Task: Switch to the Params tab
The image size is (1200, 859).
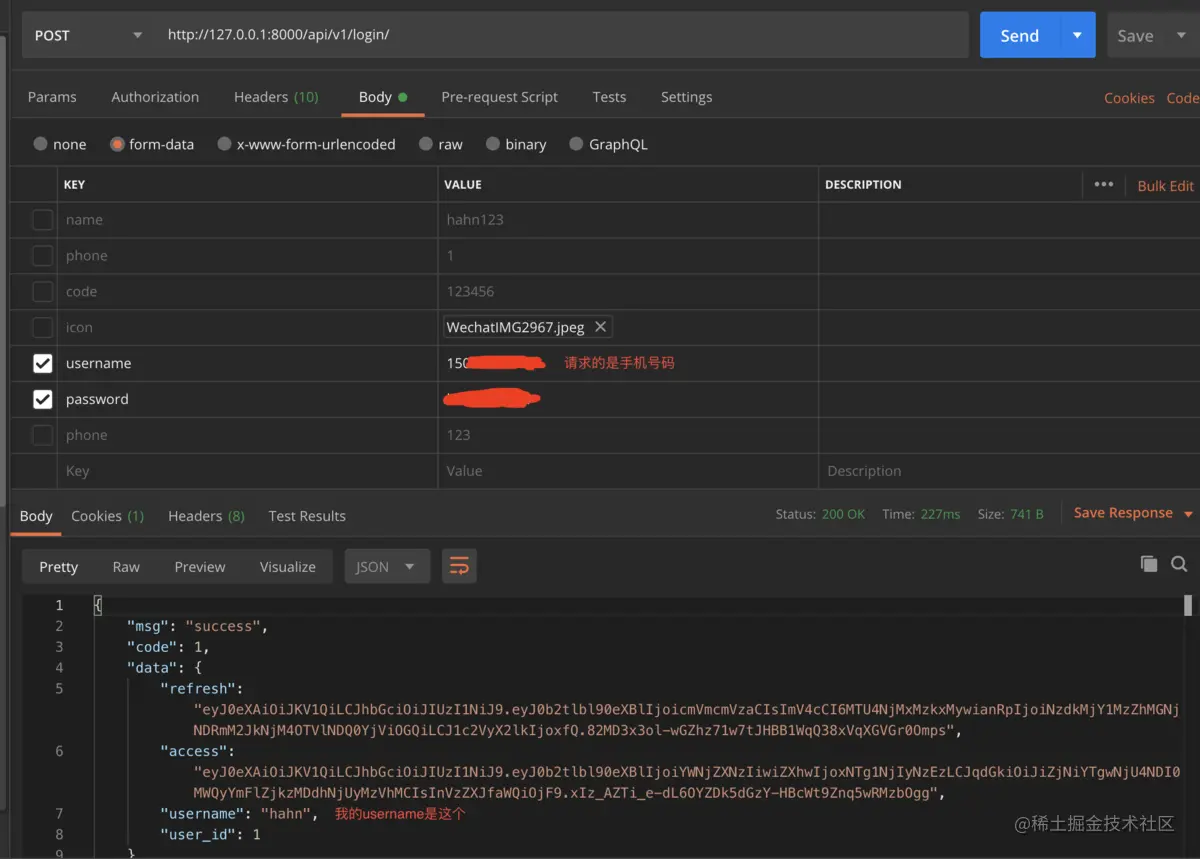Action: [52, 97]
